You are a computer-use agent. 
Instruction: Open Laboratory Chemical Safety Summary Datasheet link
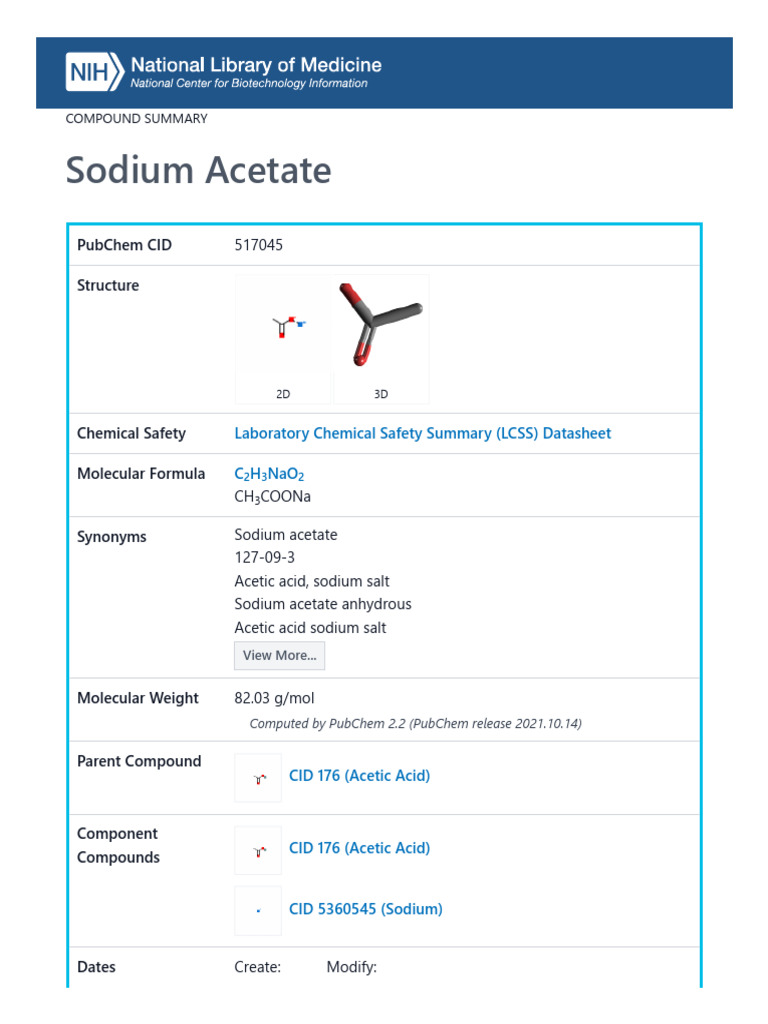point(422,433)
